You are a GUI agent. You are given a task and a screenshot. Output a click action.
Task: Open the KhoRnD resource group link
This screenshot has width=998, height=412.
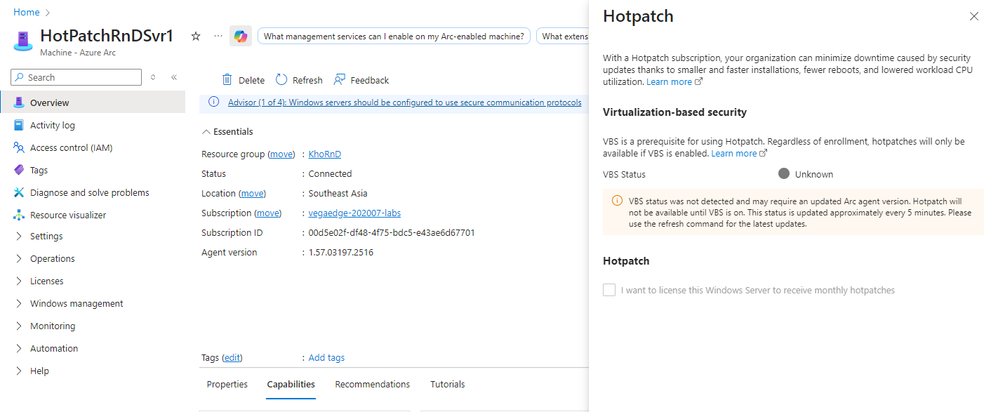click(325, 154)
